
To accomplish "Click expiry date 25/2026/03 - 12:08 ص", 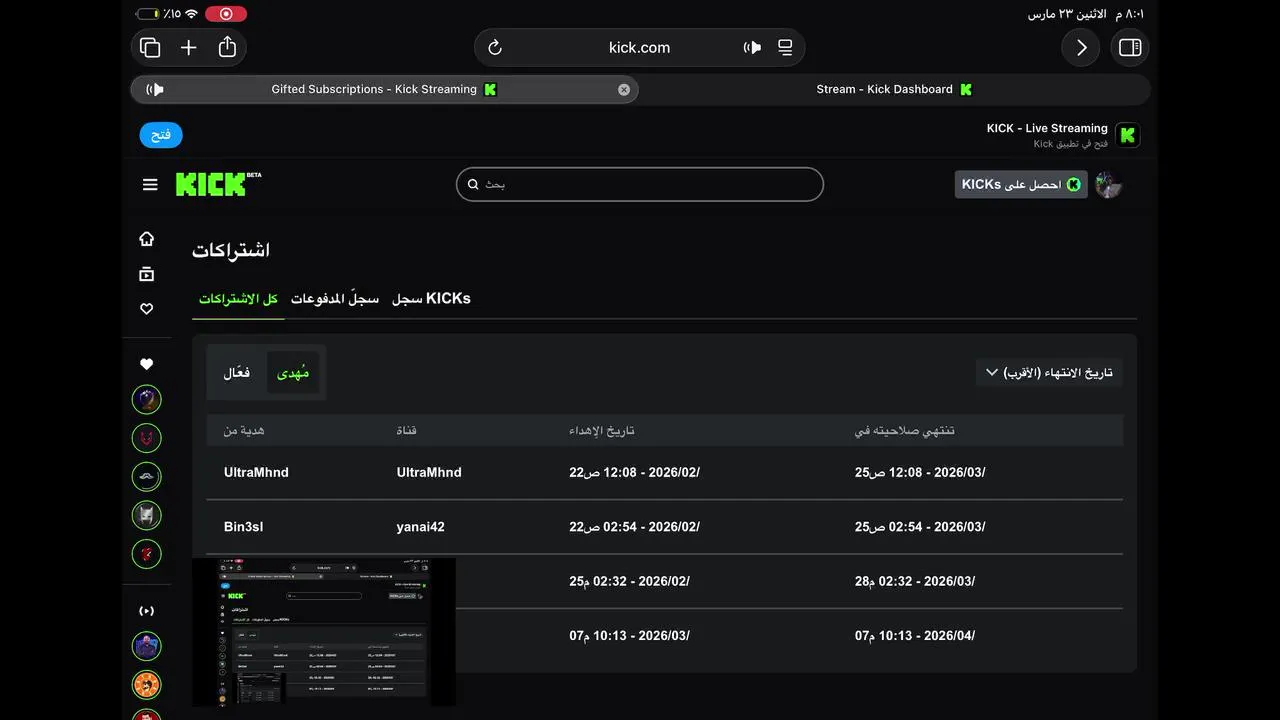I will [x=920, y=472].
